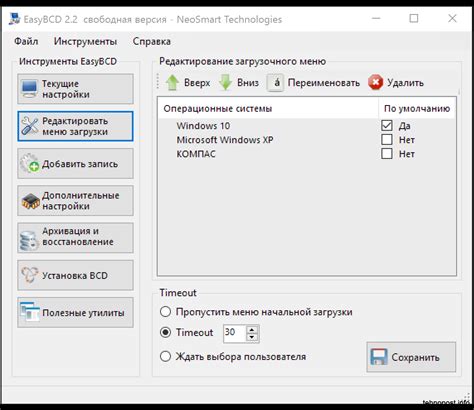Image resolution: width=474 pixels, height=410 pixels.
Task: Check the default checkbox for КОМПАС
Action: (387, 154)
